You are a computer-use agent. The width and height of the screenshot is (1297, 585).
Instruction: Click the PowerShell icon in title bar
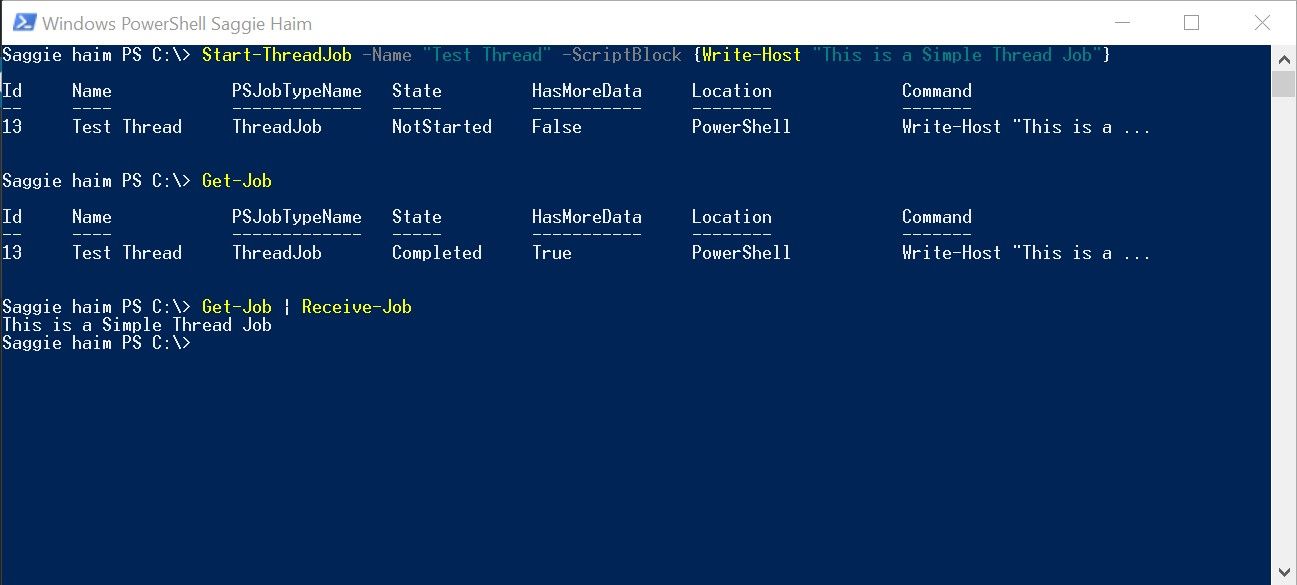(23, 22)
